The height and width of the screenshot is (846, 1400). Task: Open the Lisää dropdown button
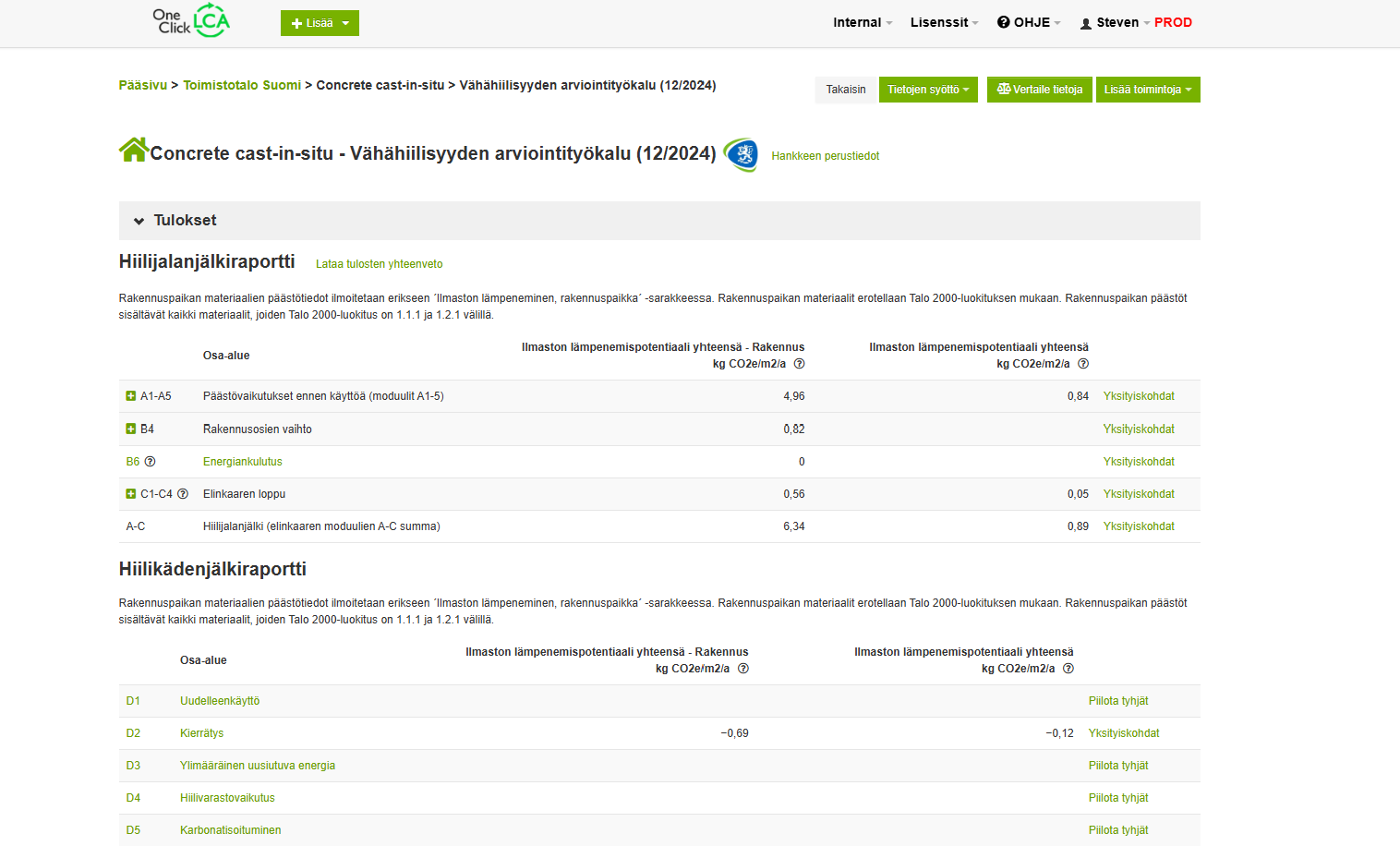tap(320, 23)
